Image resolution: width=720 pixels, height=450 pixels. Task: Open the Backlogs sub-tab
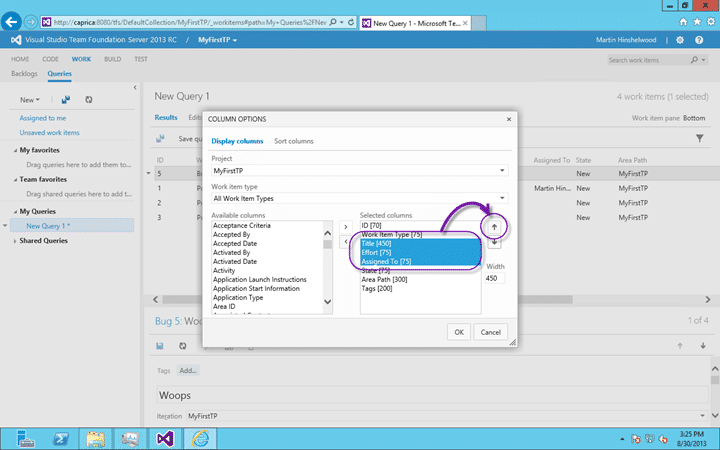tap(24, 73)
